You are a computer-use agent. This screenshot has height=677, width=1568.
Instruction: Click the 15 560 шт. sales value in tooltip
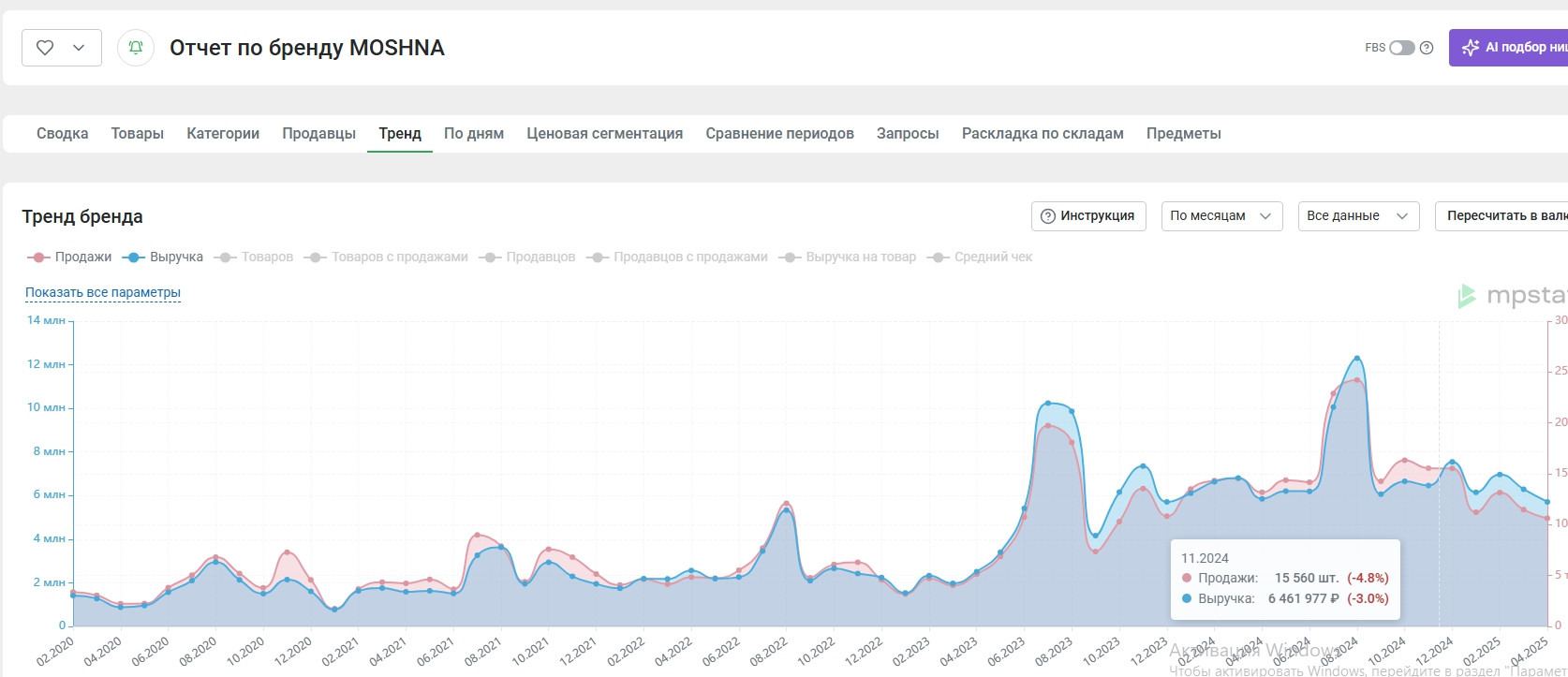pos(1307,578)
